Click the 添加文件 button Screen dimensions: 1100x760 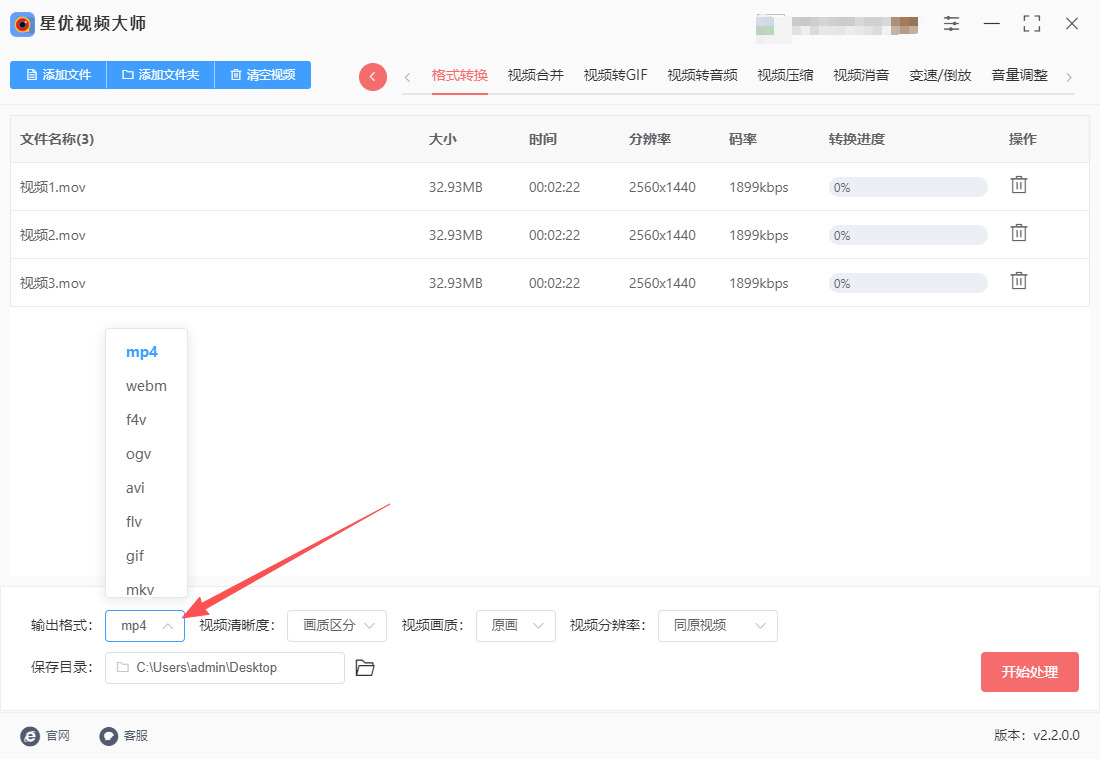(x=58, y=75)
